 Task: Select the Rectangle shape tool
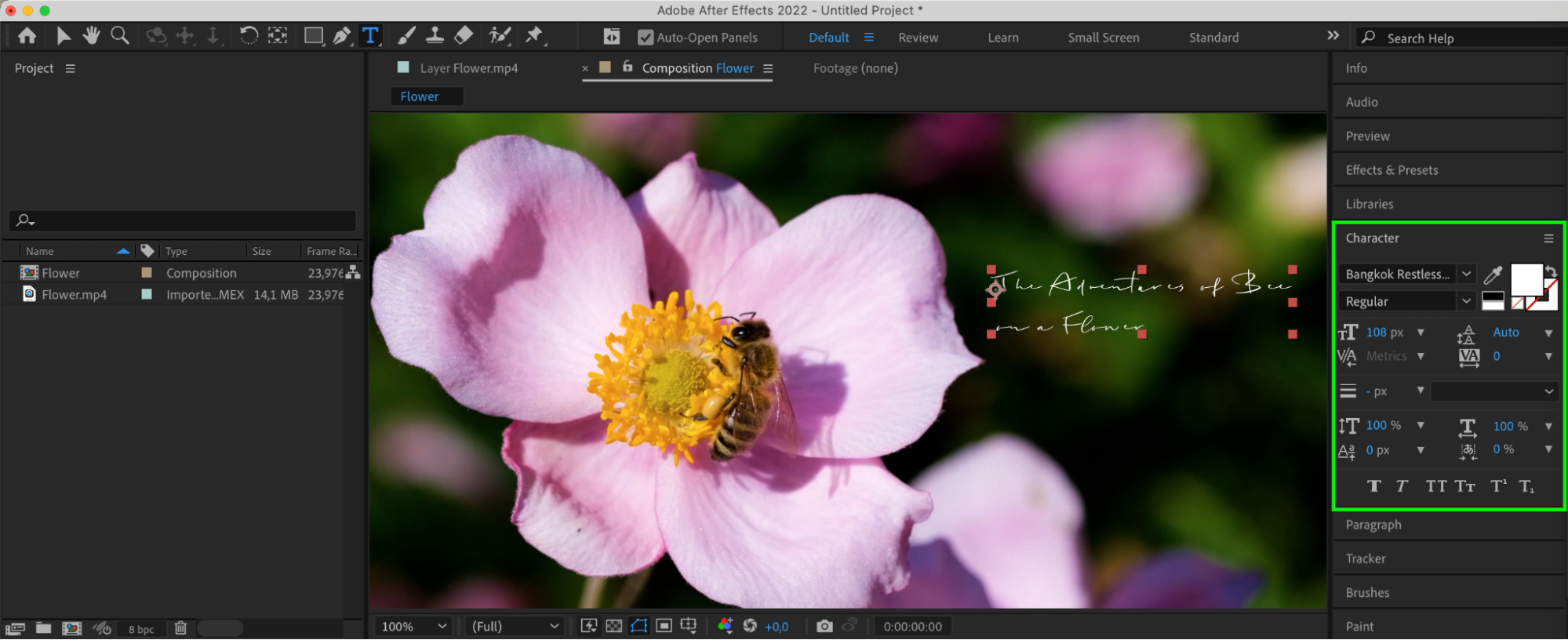coord(314,36)
